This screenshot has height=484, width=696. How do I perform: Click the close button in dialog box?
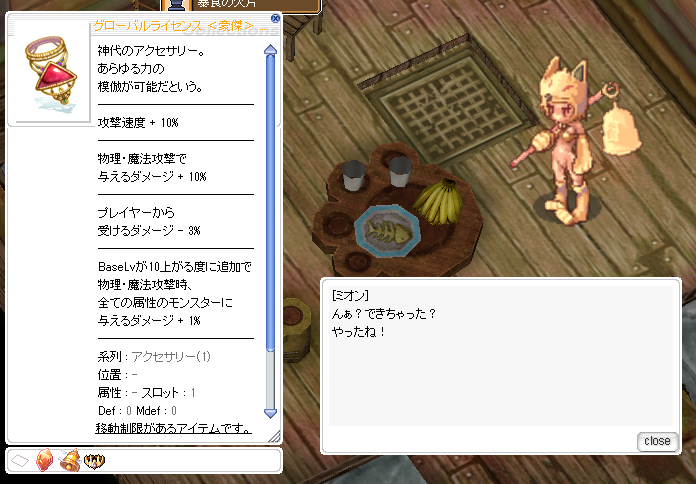click(657, 441)
